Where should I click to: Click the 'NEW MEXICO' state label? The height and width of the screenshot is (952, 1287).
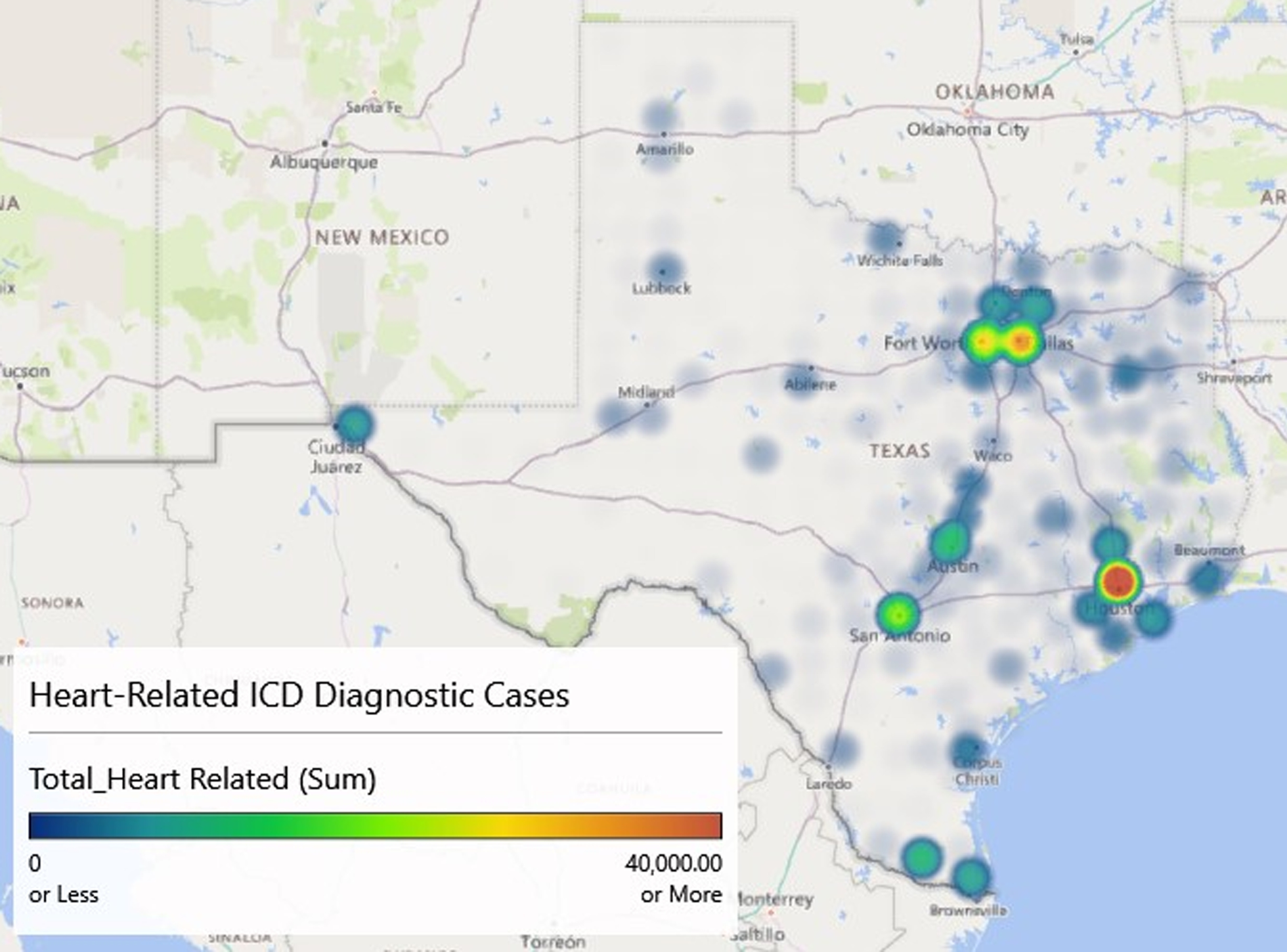click(x=383, y=237)
